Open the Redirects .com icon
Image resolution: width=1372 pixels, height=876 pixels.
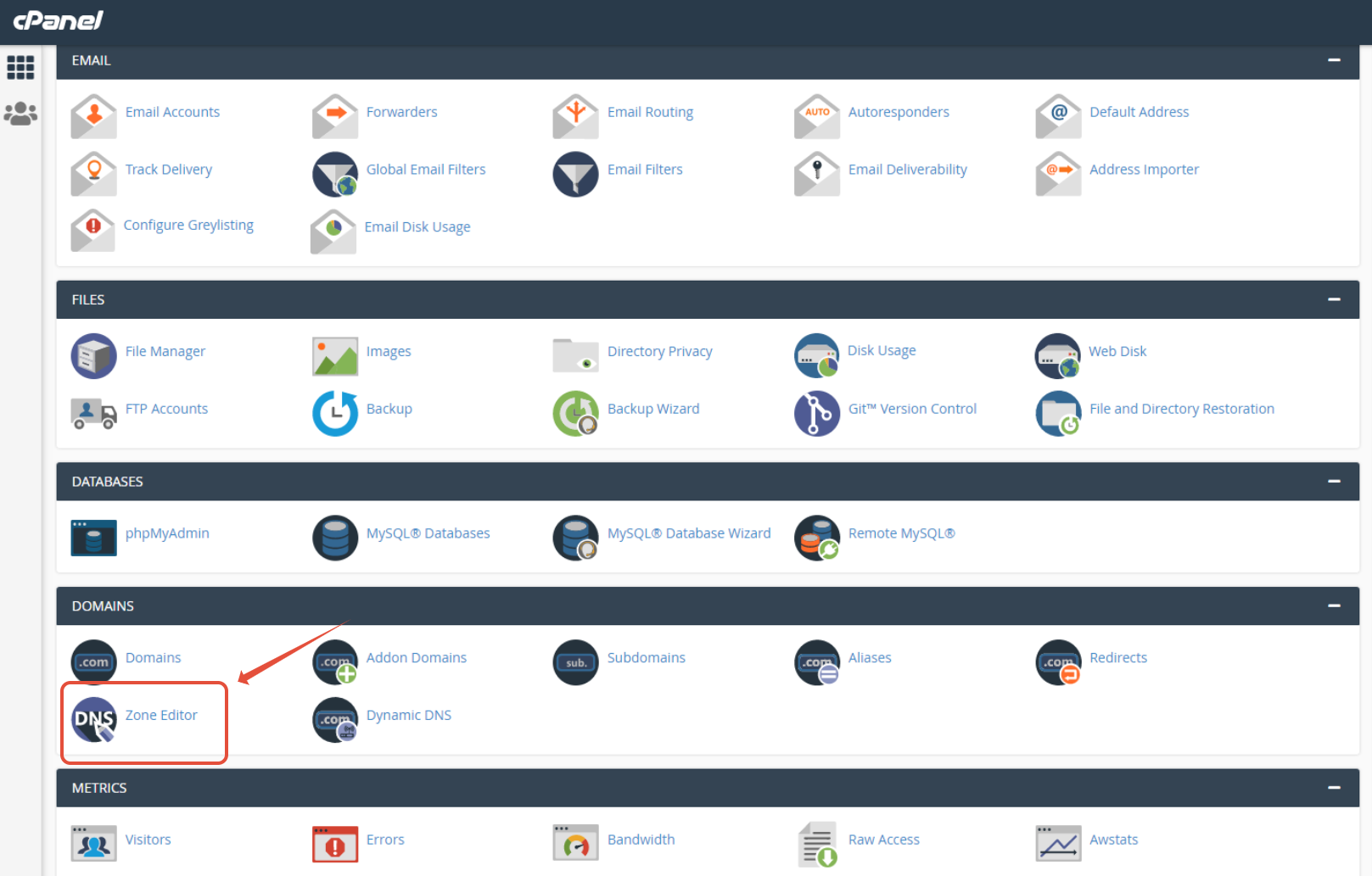[1058, 662]
